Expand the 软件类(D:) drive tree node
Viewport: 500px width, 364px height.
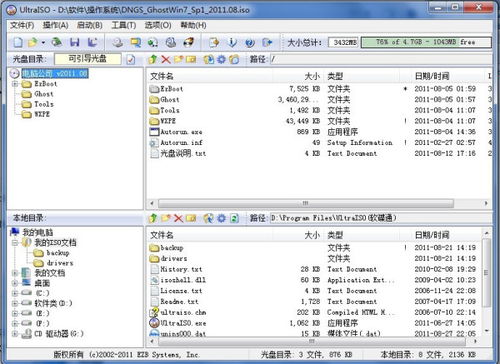[x=15, y=303]
